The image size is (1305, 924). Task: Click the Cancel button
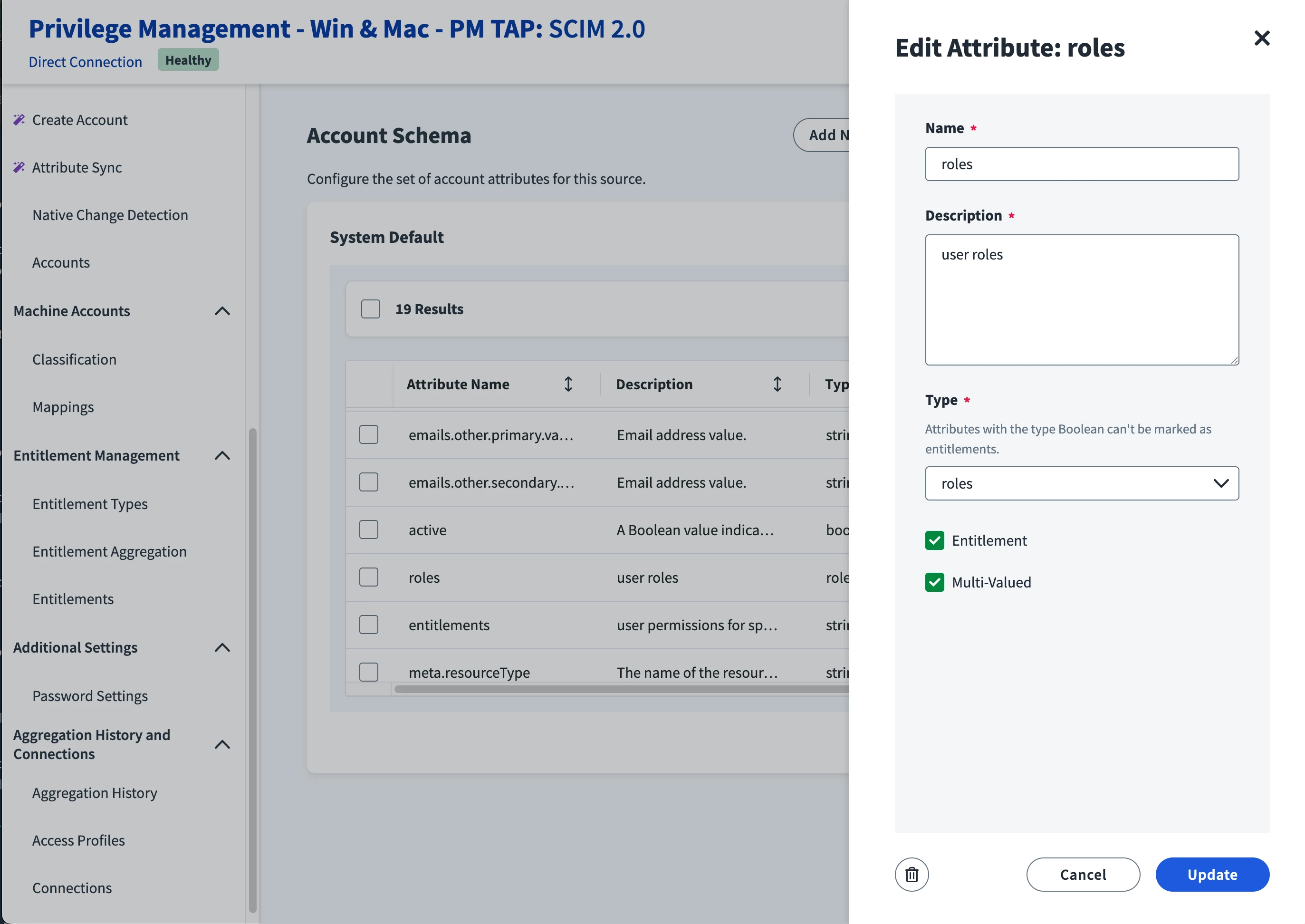[x=1083, y=874]
